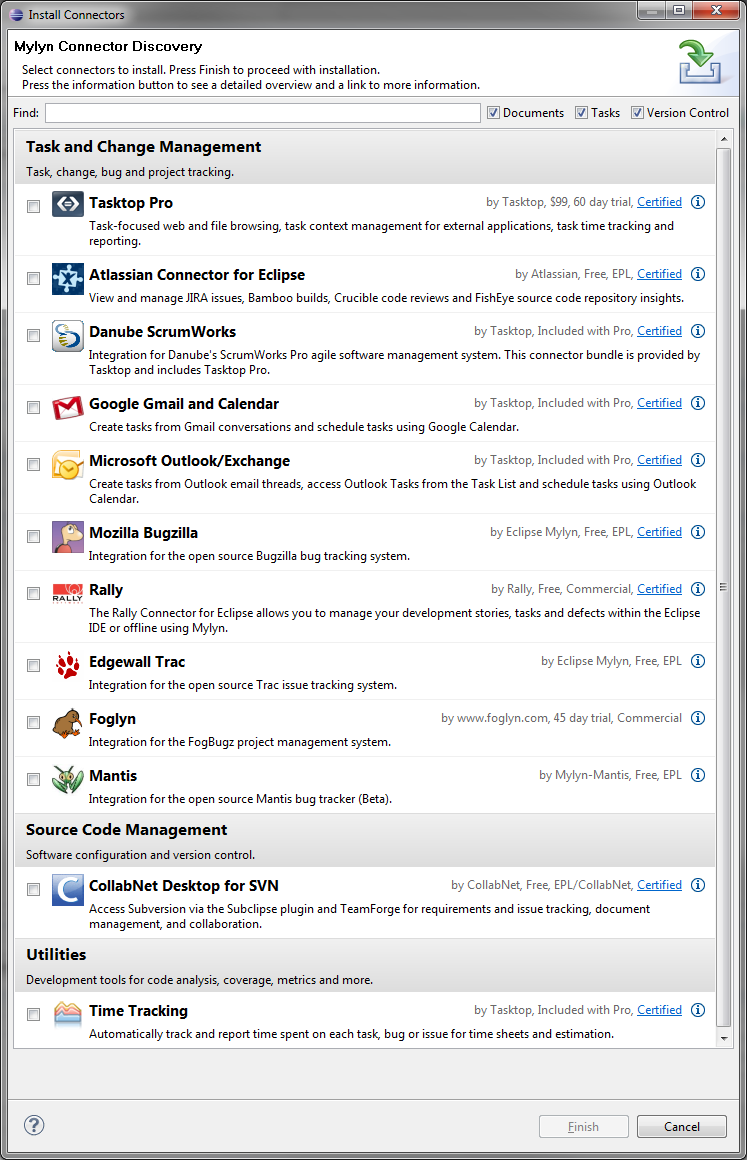Open the Rally information button
This screenshot has width=747, height=1160.
(x=697, y=589)
